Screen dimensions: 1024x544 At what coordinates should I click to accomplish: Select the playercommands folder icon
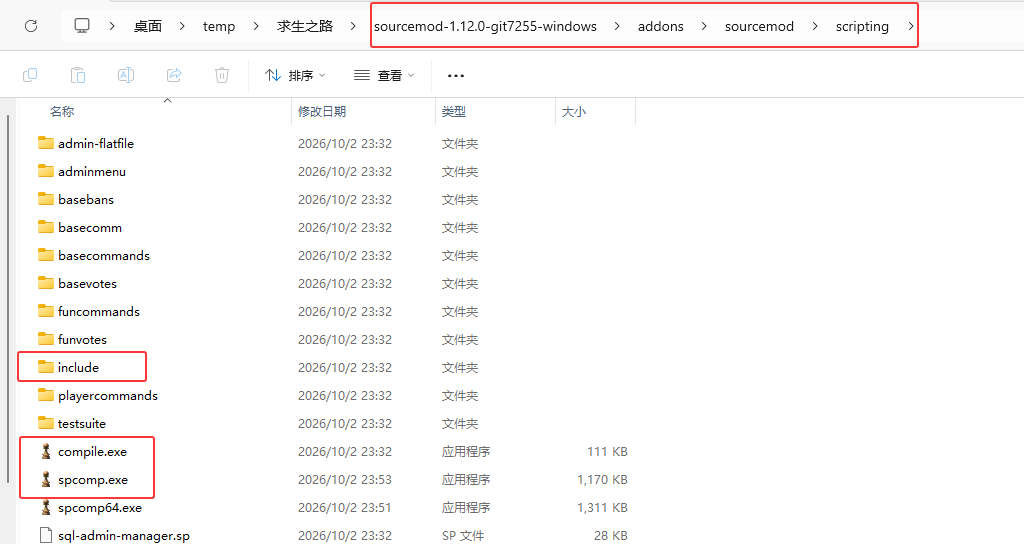click(46, 396)
